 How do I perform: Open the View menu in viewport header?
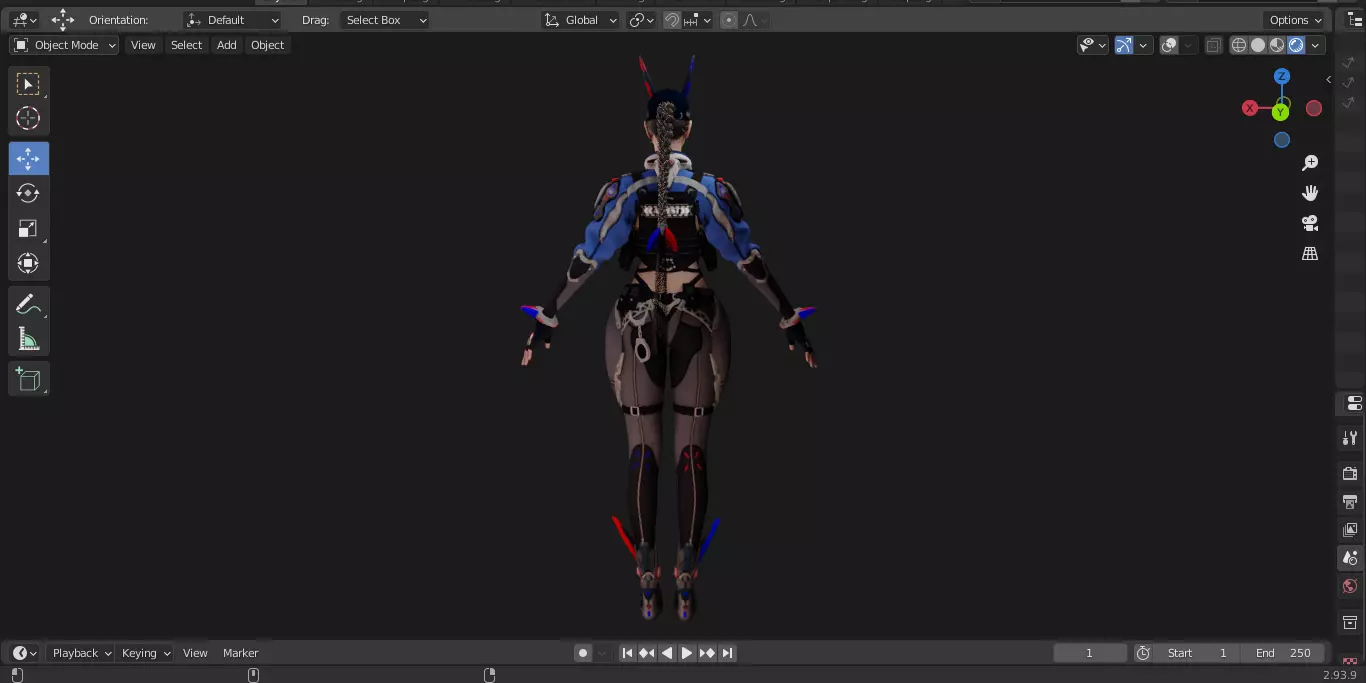coord(143,45)
